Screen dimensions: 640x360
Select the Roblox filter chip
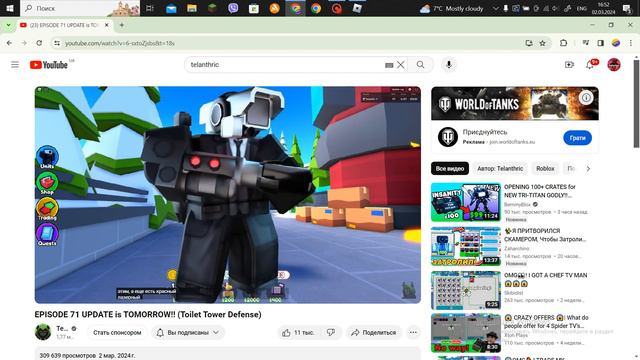click(545, 169)
